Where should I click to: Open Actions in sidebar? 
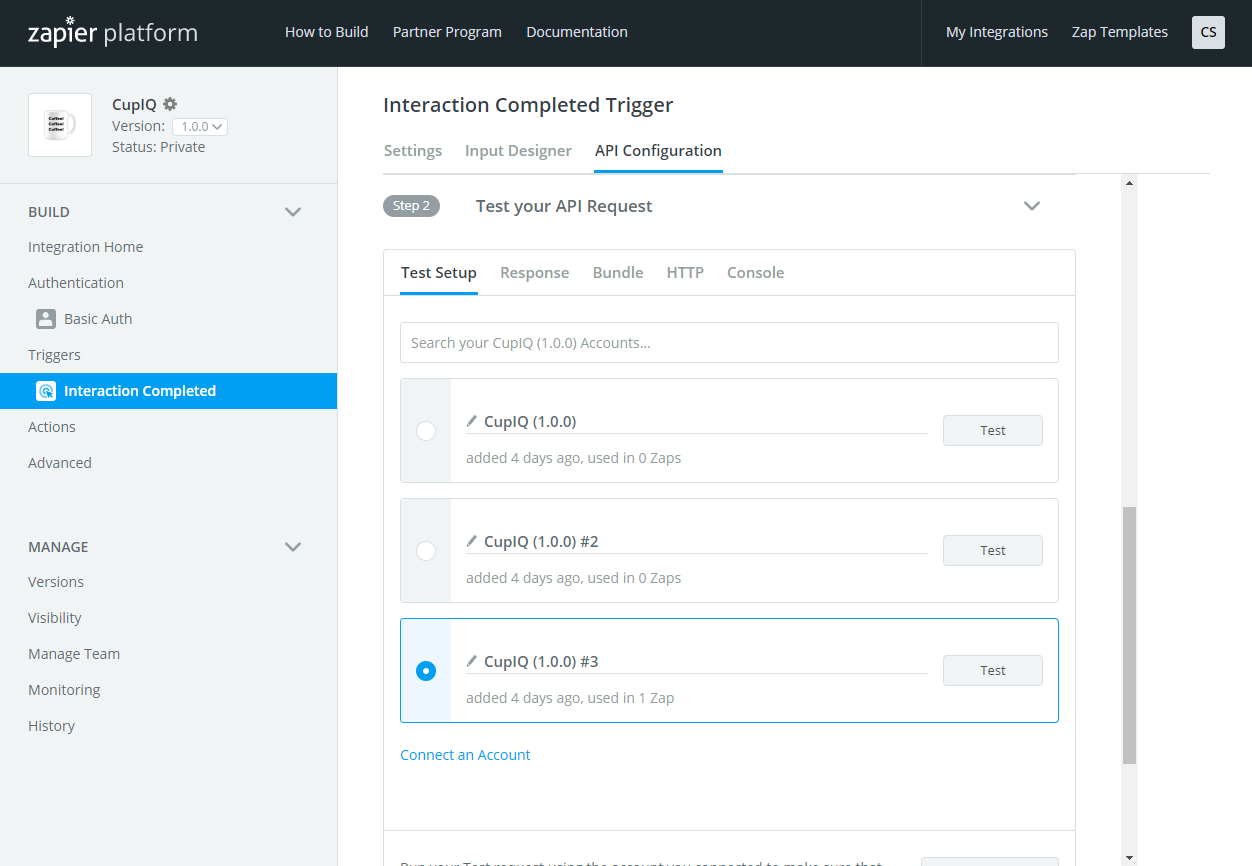coord(52,427)
